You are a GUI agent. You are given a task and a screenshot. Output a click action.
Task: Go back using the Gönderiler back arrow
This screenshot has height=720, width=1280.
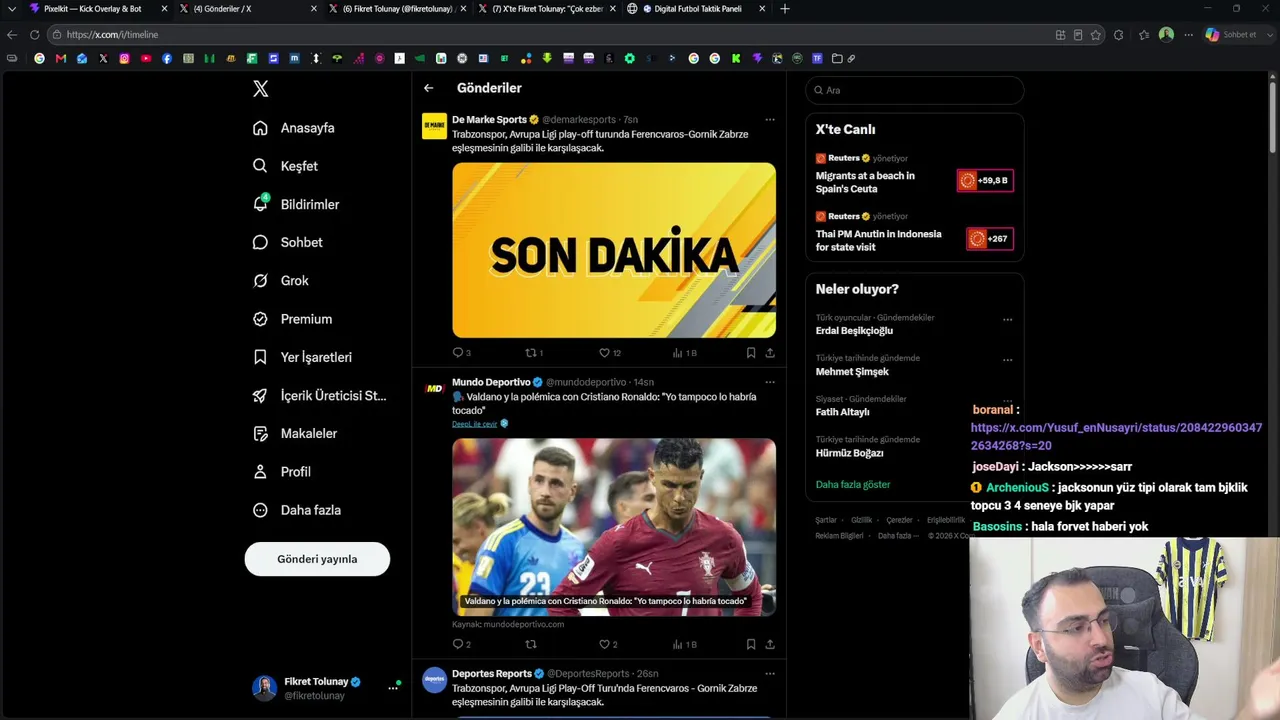[429, 88]
